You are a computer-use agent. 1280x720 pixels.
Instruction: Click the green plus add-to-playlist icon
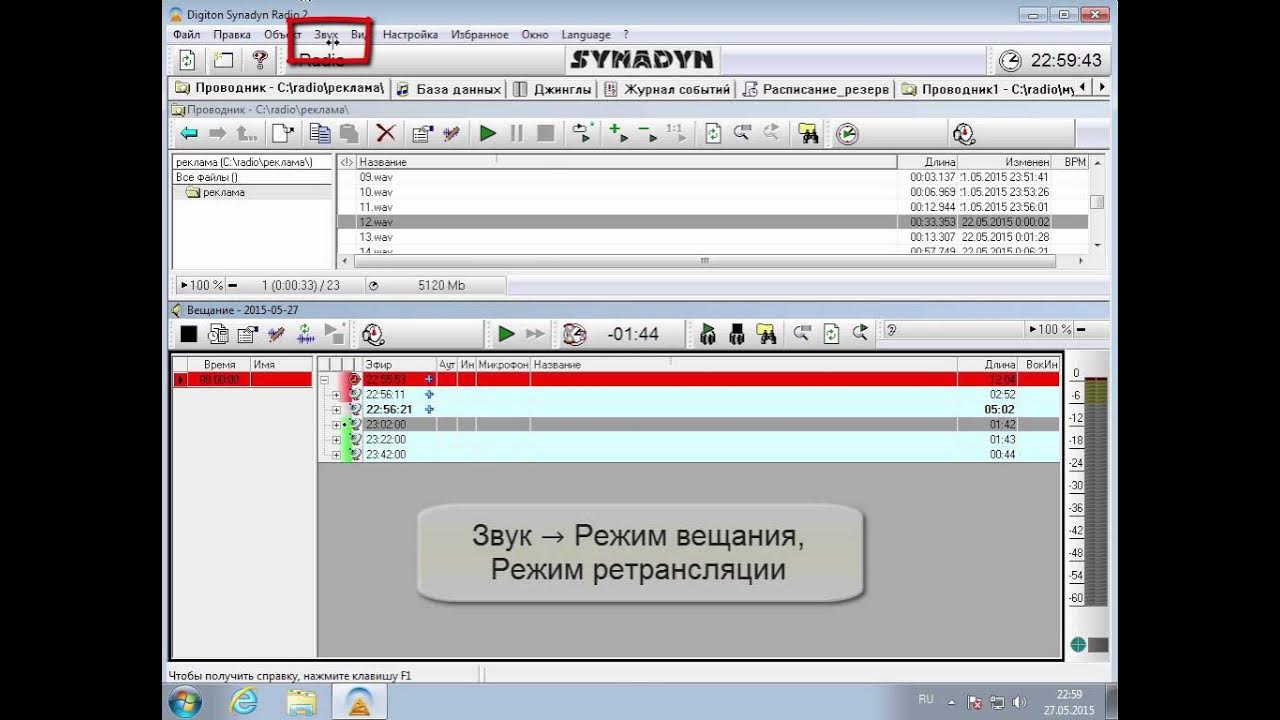[618, 133]
